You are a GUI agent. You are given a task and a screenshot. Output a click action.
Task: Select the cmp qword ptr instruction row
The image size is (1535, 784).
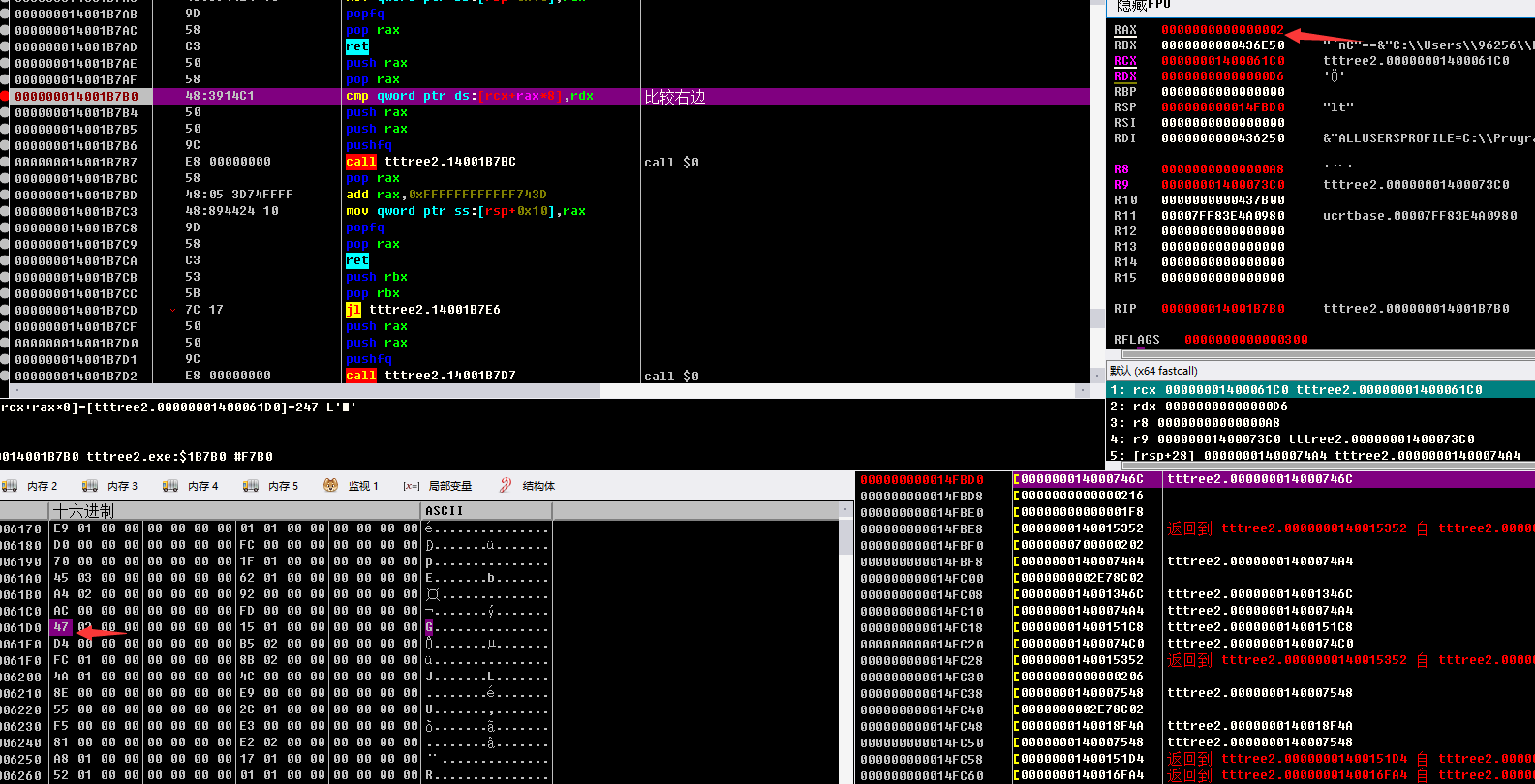(x=549, y=96)
